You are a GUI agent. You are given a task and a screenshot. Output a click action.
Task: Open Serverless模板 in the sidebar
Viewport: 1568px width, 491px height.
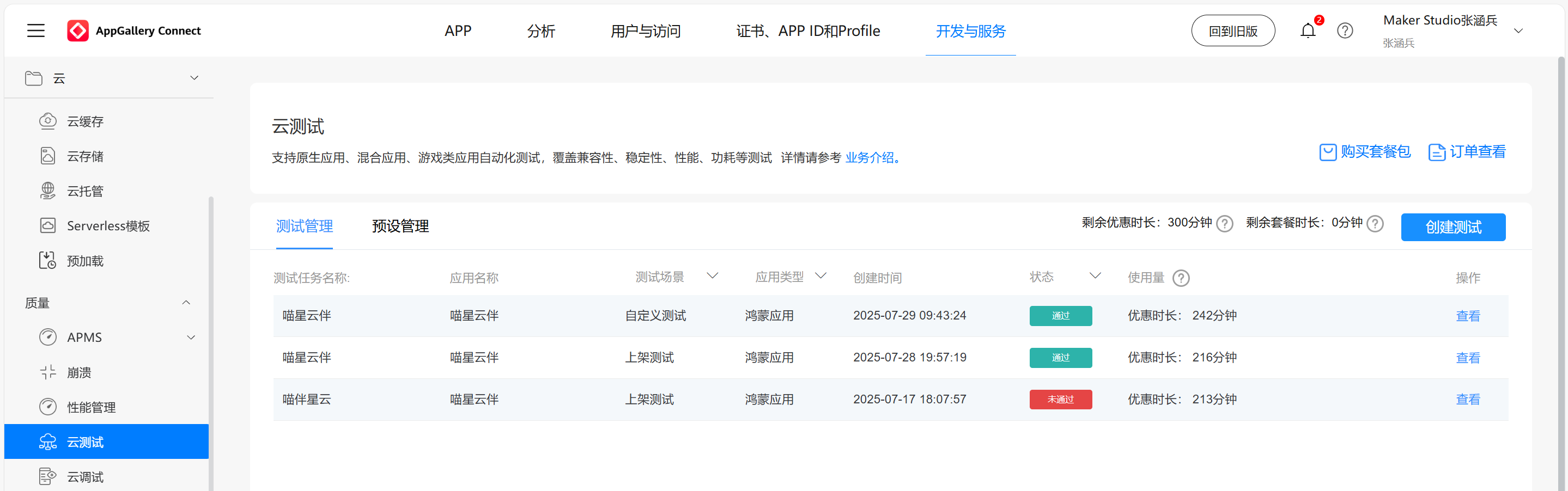[x=108, y=226]
